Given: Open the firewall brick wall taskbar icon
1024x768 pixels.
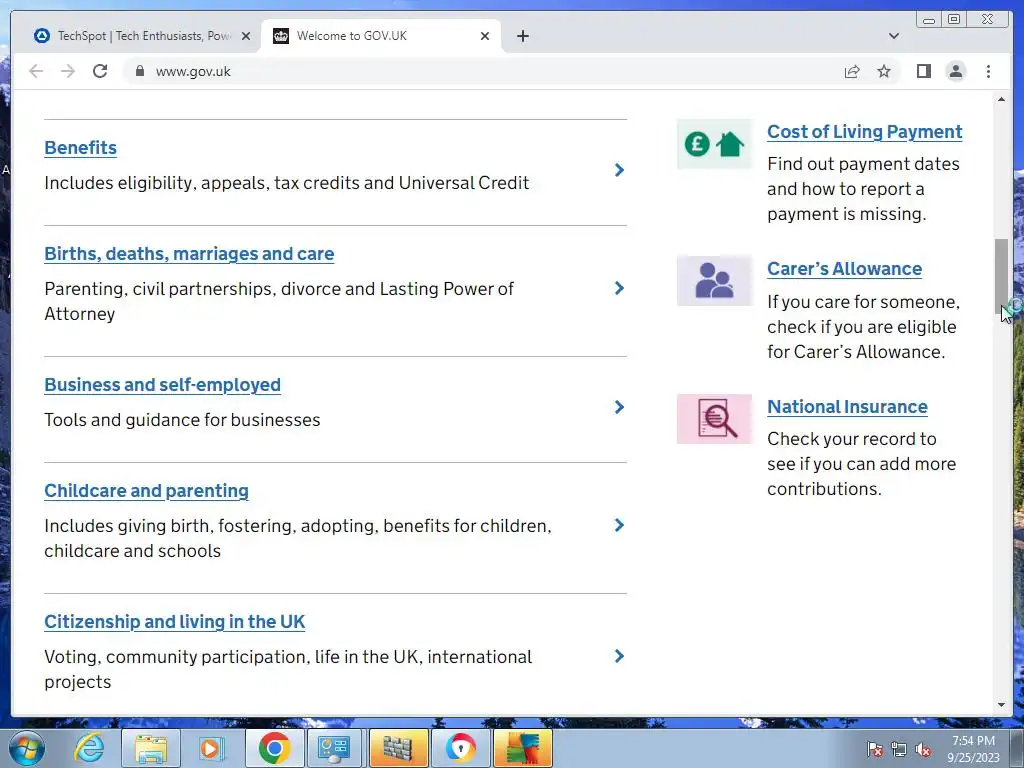Looking at the screenshot, I should click(x=398, y=748).
